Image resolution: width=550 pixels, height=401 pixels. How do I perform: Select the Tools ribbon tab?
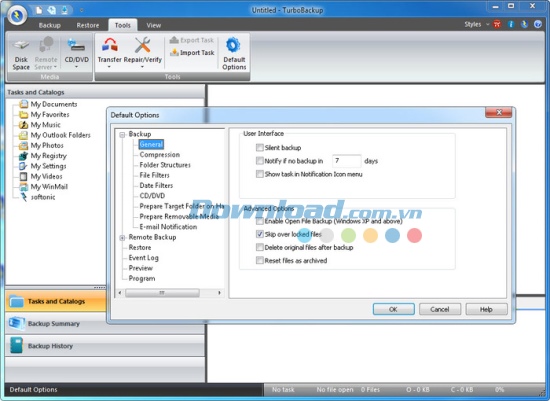click(122, 25)
